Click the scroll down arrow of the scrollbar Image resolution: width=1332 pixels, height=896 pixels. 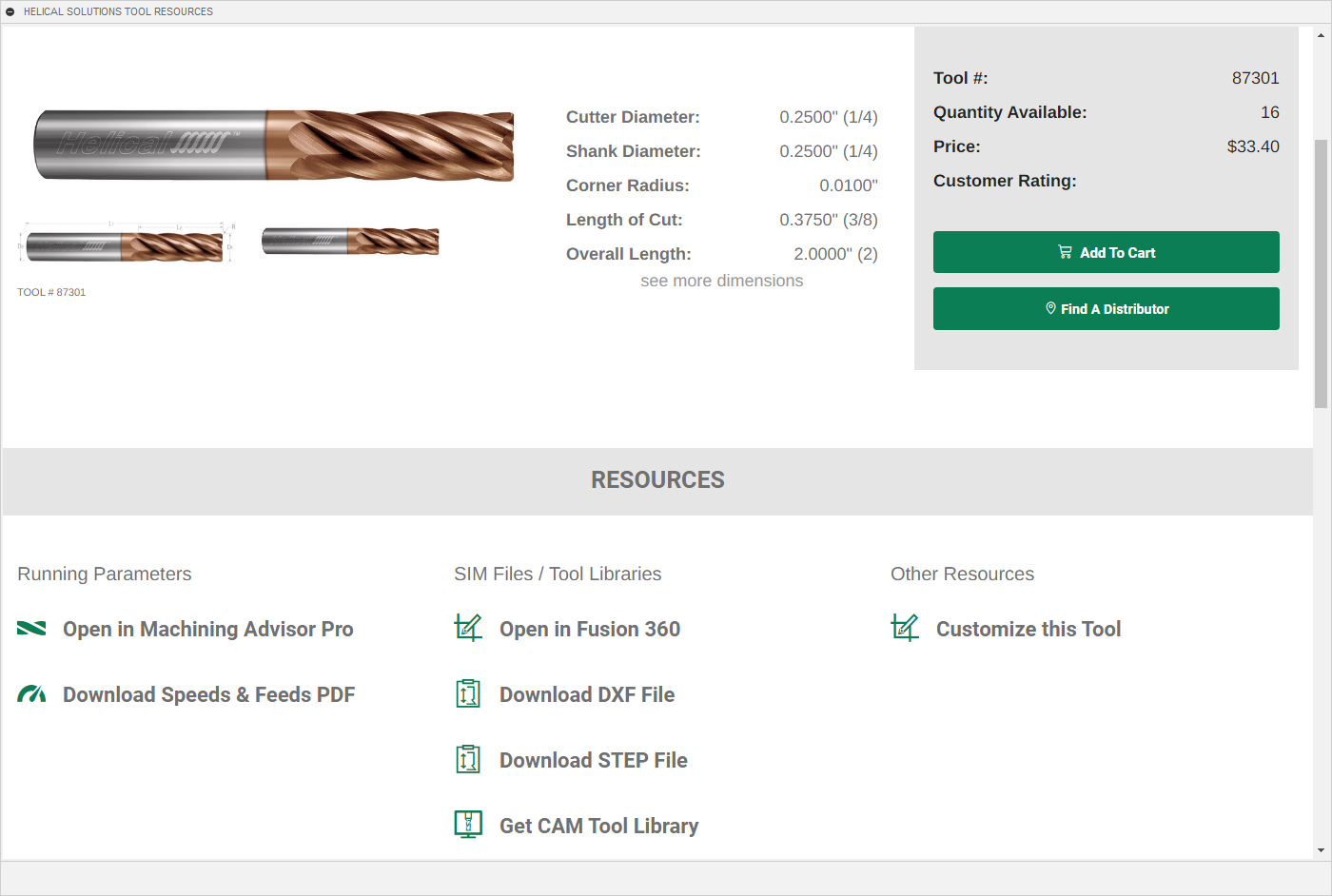tap(1321, 850)
